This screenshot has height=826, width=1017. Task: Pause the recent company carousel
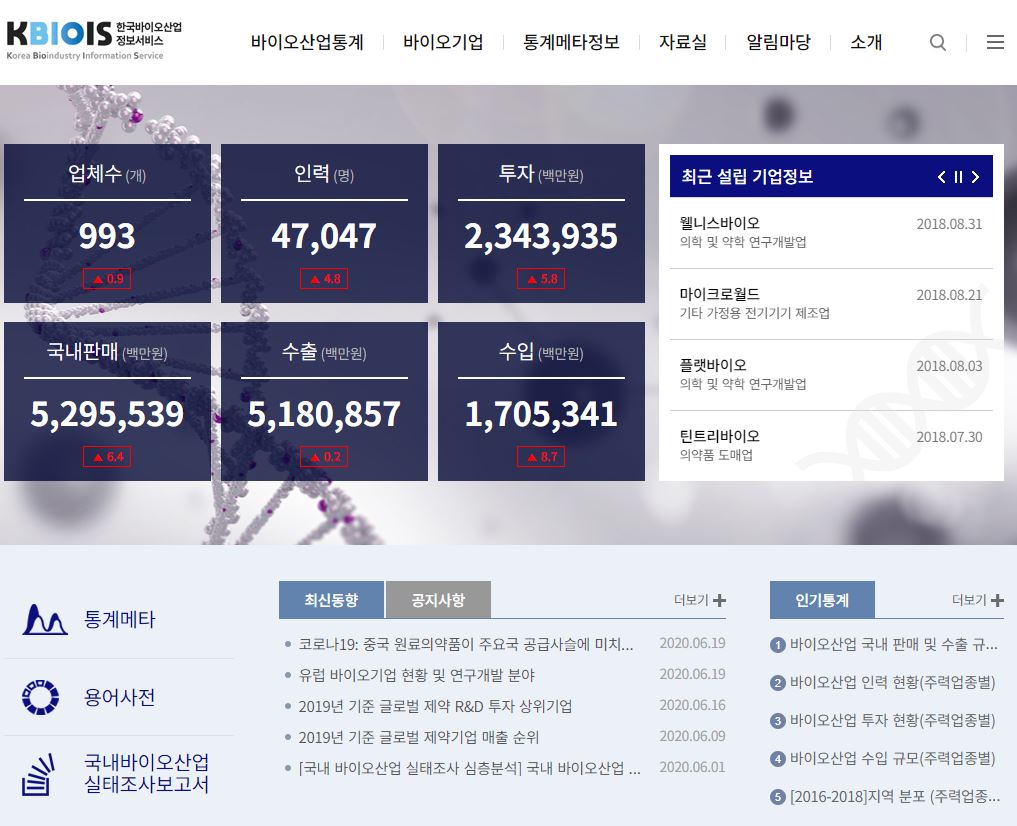[958, 177]
